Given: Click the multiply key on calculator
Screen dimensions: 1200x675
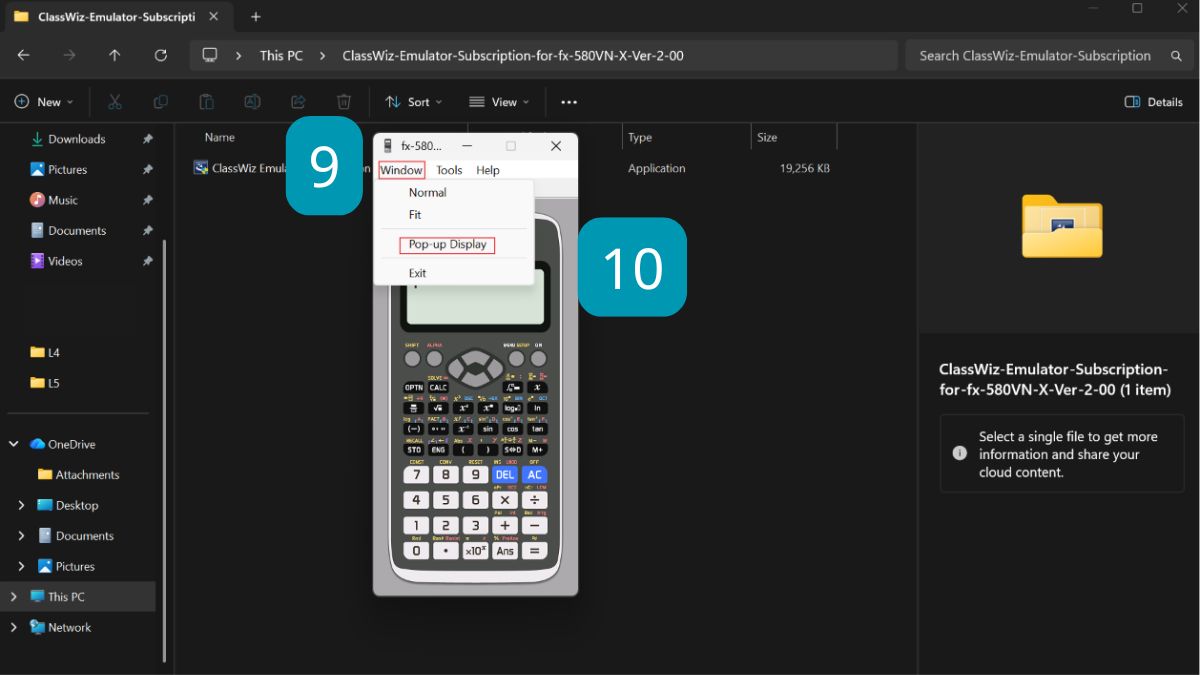Looking at the screenshot, I should click(505, 500).
